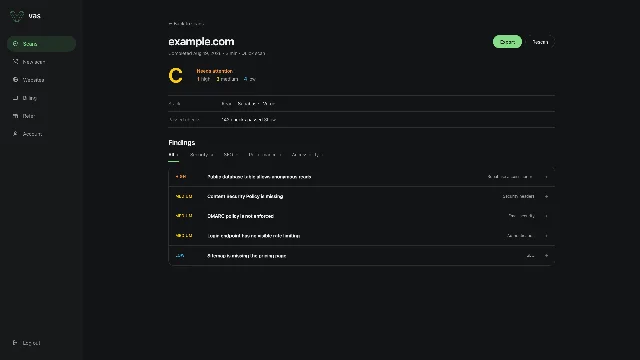Click the Rescan button

(540, 42)
